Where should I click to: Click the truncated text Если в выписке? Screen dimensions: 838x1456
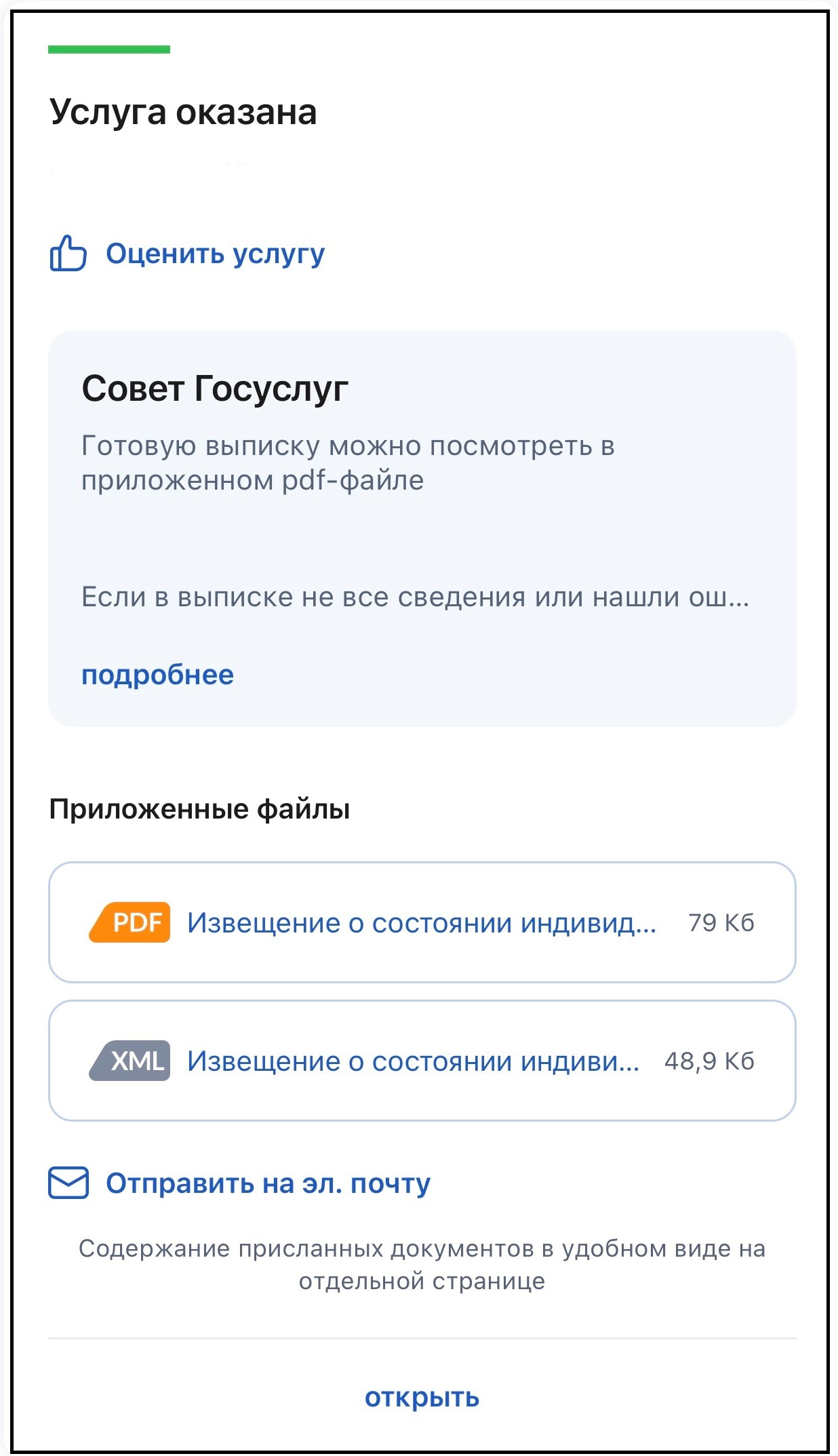tap(415, 597)
